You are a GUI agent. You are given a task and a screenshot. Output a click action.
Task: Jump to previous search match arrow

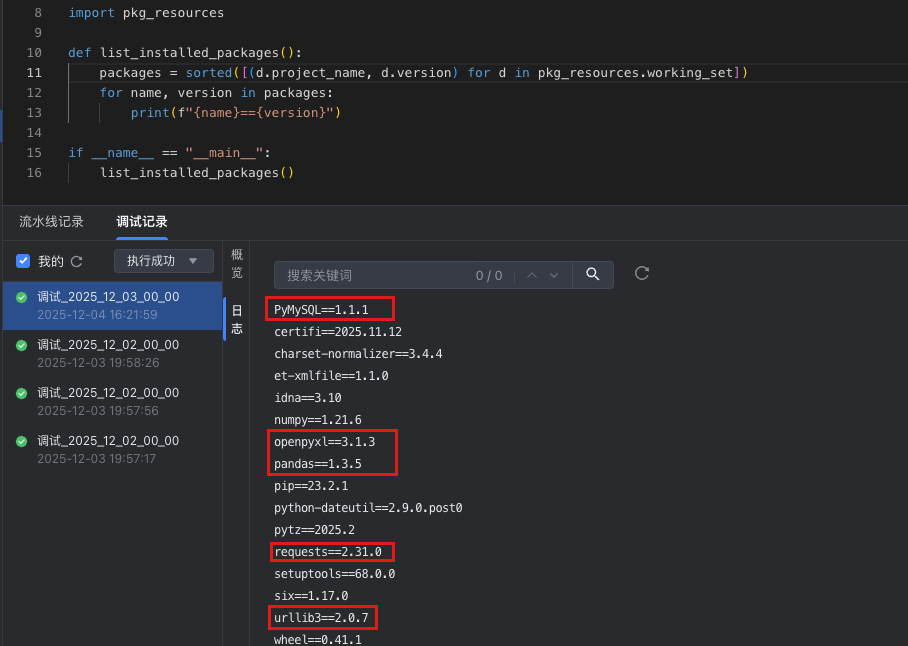pyautogui.click(x=532, y=275)
